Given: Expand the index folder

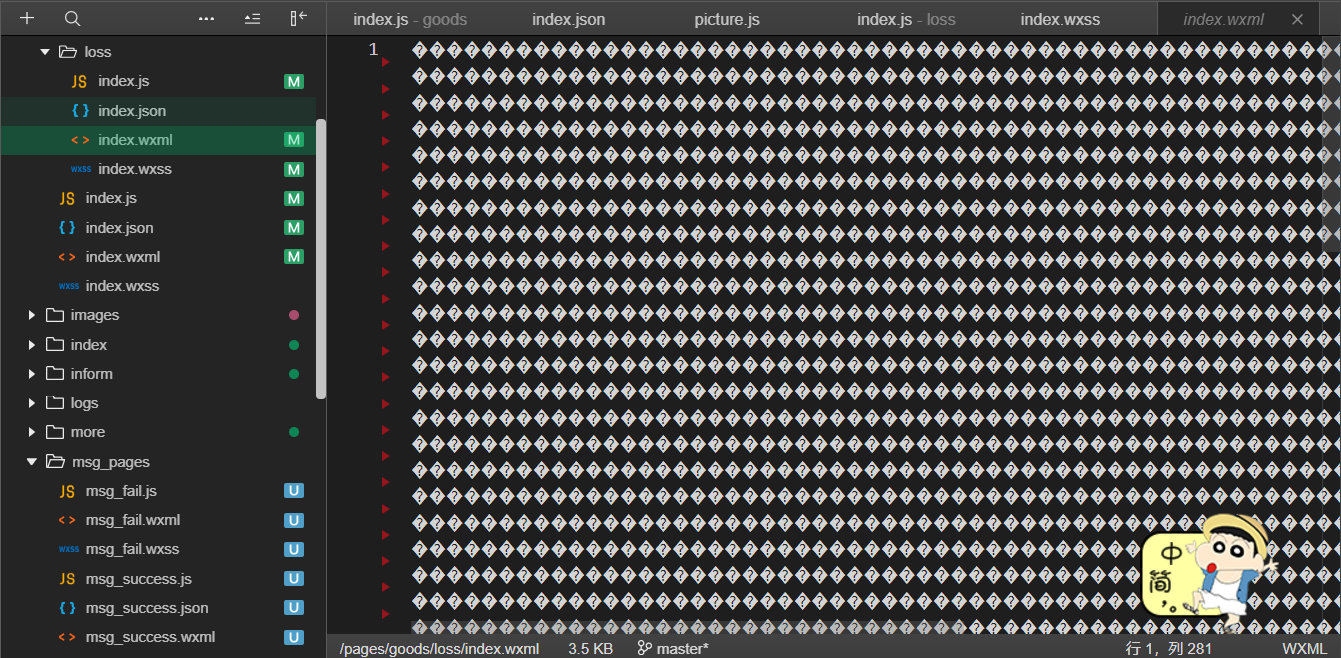Looking at the screenshot, I should (x=32, y=344).
